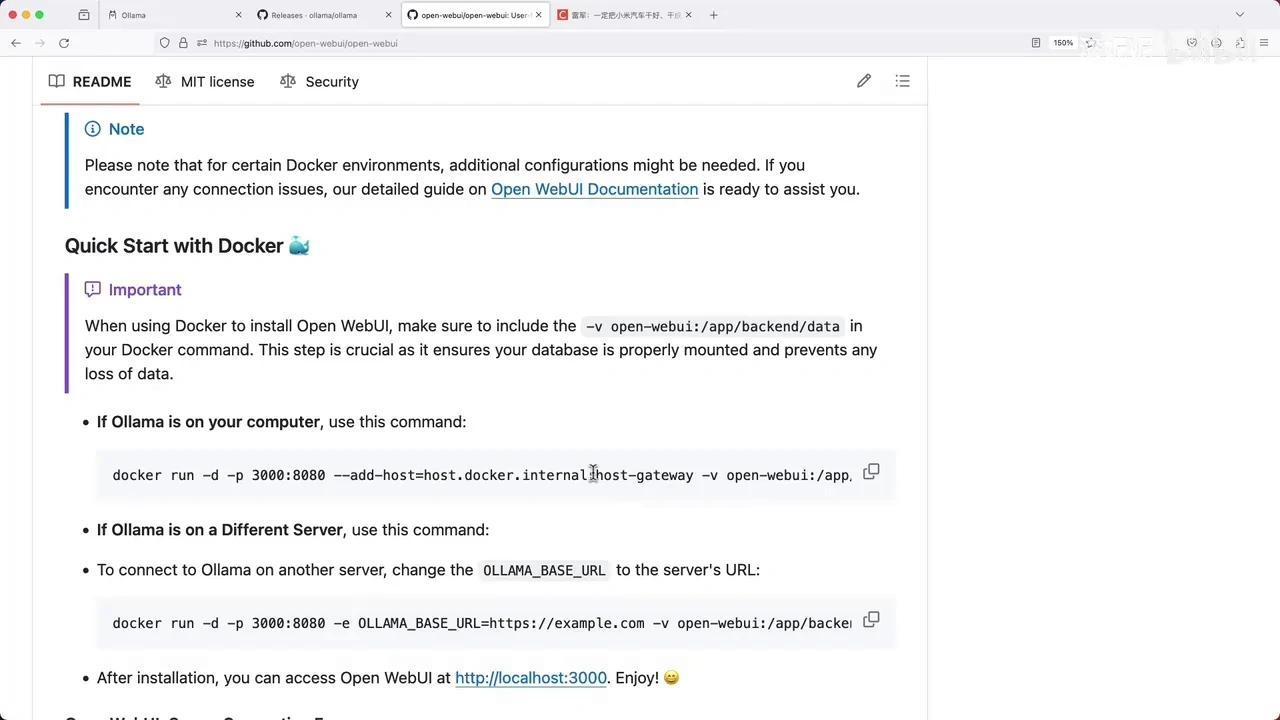Open the browser extensions panel
Viewport: 1280px width, 720px height.
(x=1240, y=43)
